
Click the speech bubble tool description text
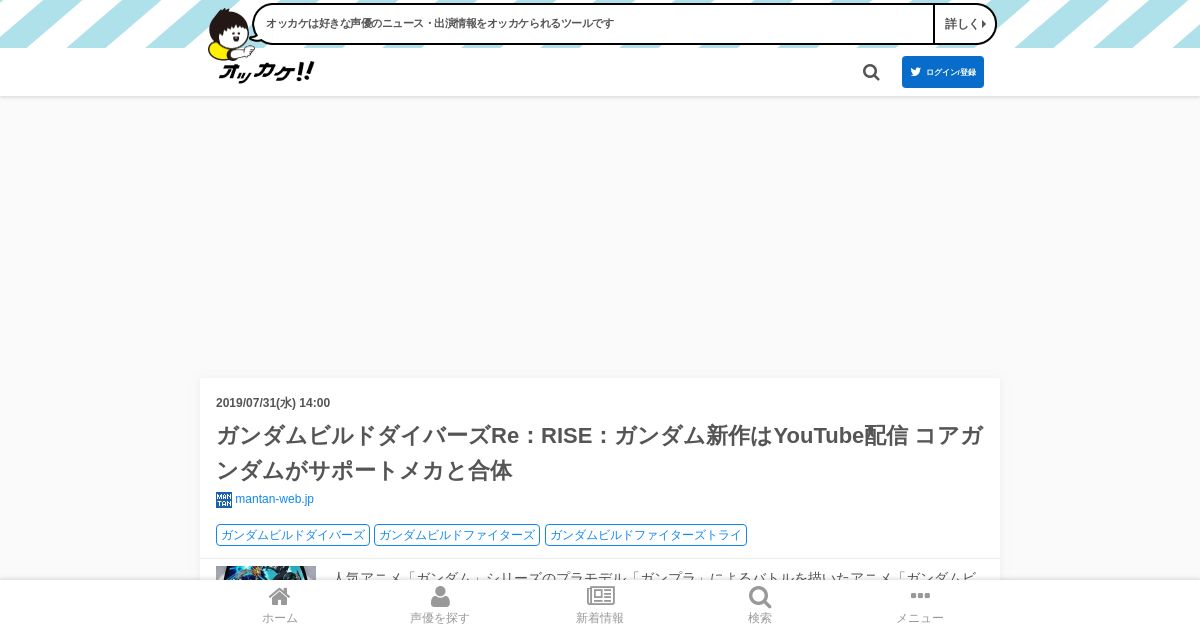tap(440, 24)
